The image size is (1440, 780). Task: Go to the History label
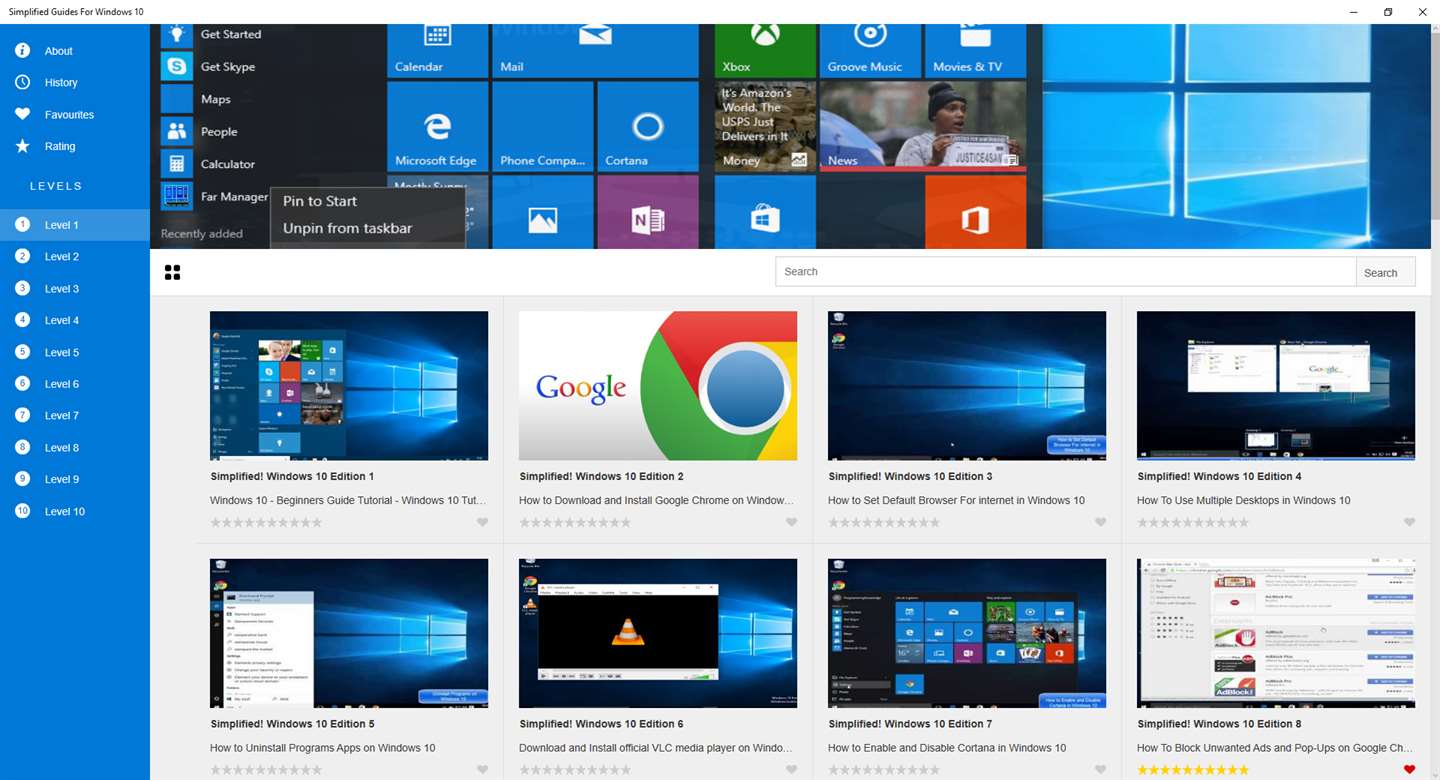click(x=61, y=83)
